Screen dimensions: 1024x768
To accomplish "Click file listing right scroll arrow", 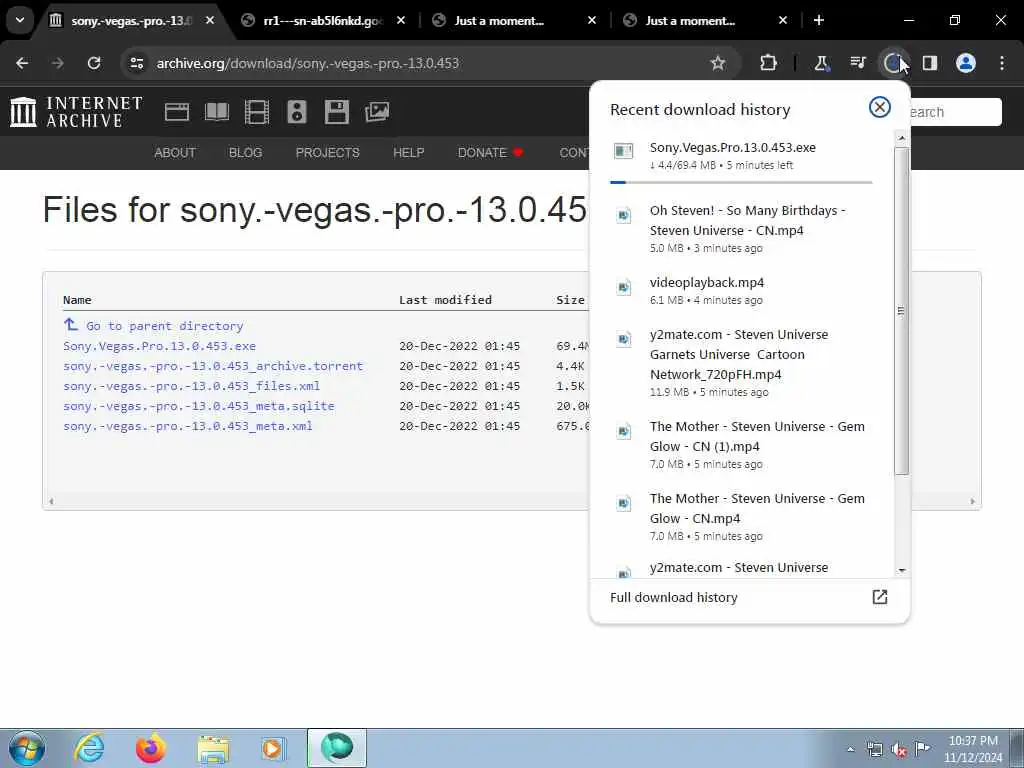I will point(972,502).
